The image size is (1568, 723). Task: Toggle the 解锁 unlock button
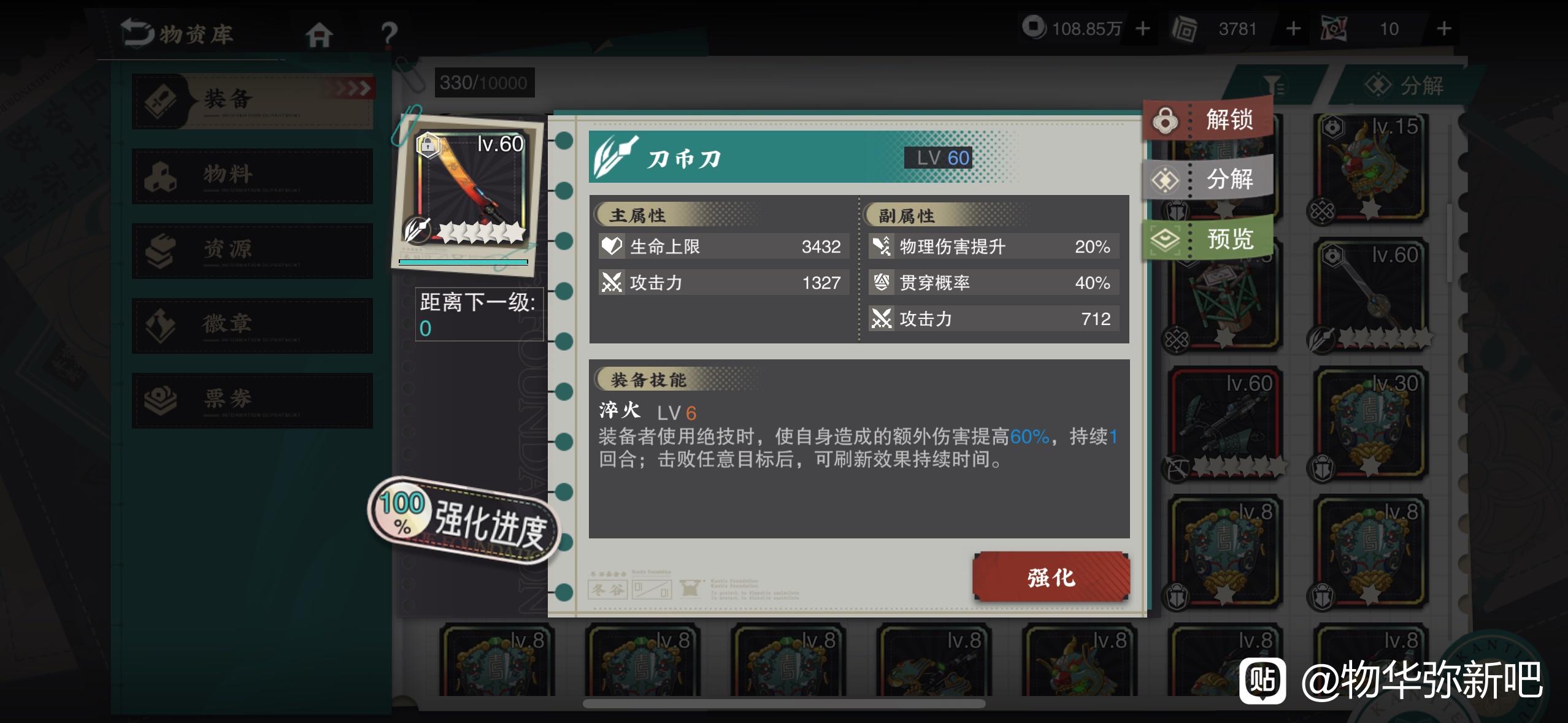click(x=1207, y=118)
